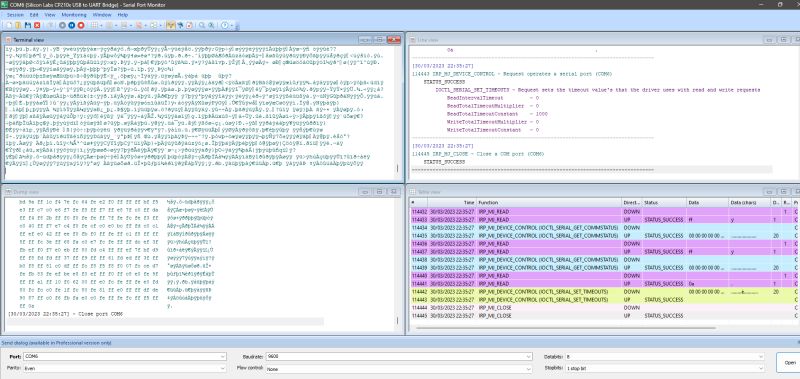Open the Parity Even dropdown
Screen dimensions: 800x379
(x=222, y=368)
